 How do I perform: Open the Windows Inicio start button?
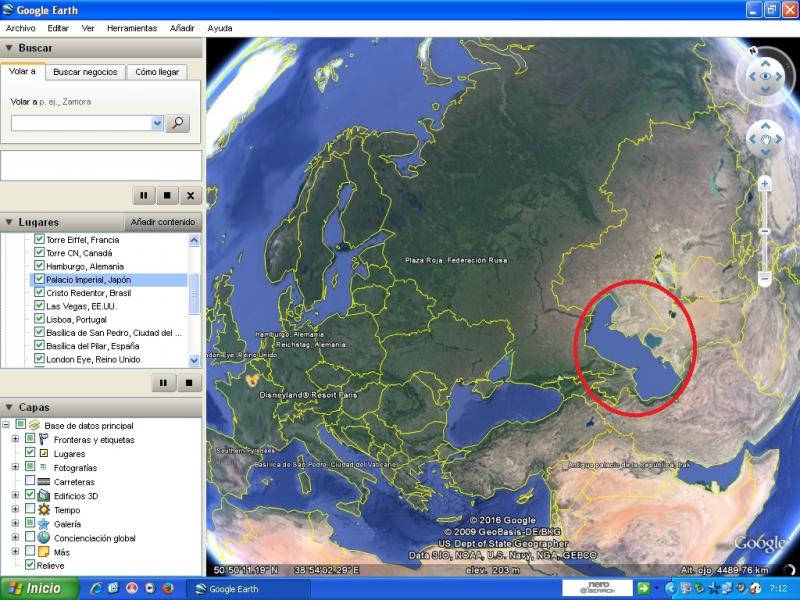39,589
